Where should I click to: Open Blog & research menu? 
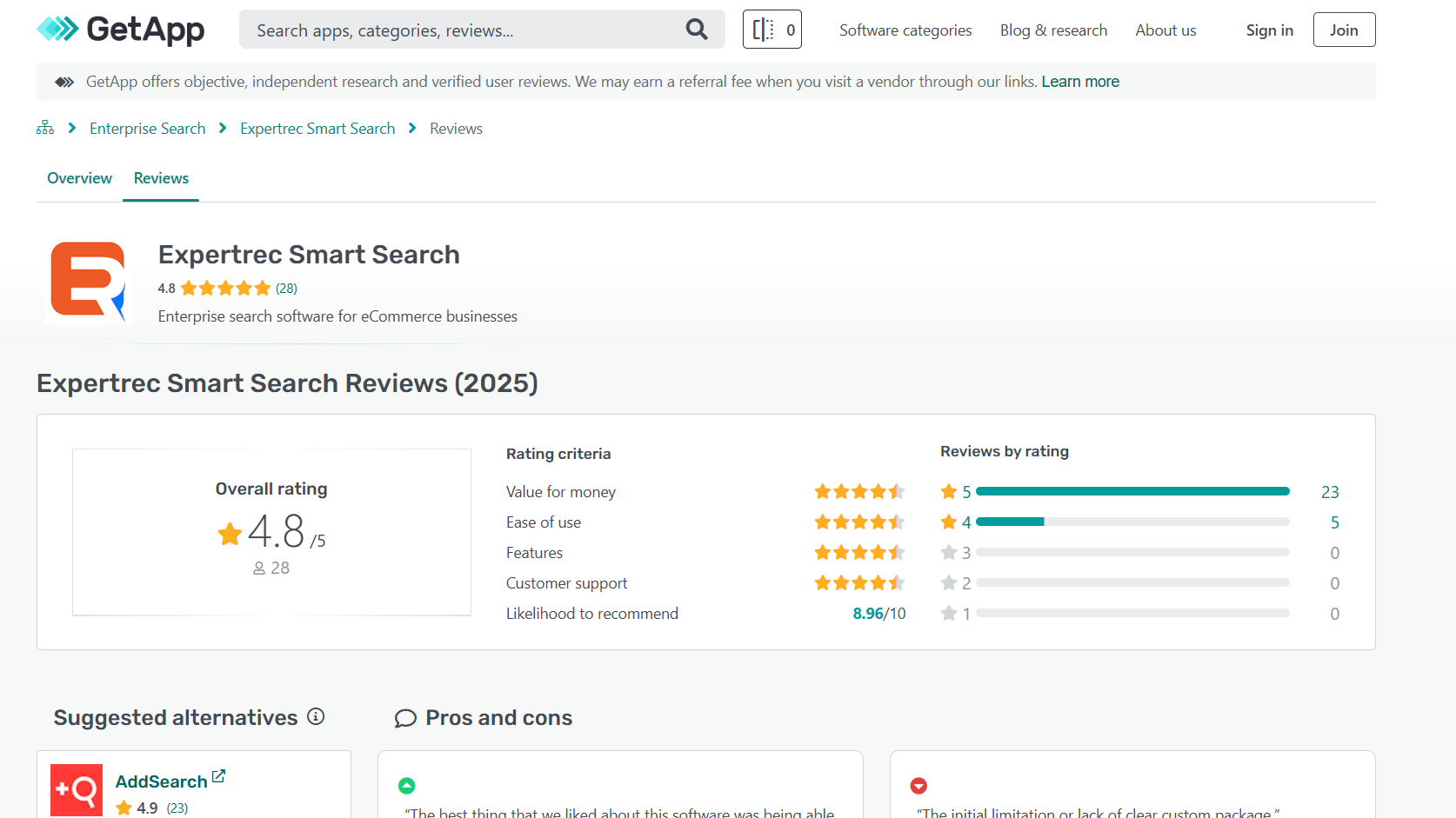[1053, 30]
